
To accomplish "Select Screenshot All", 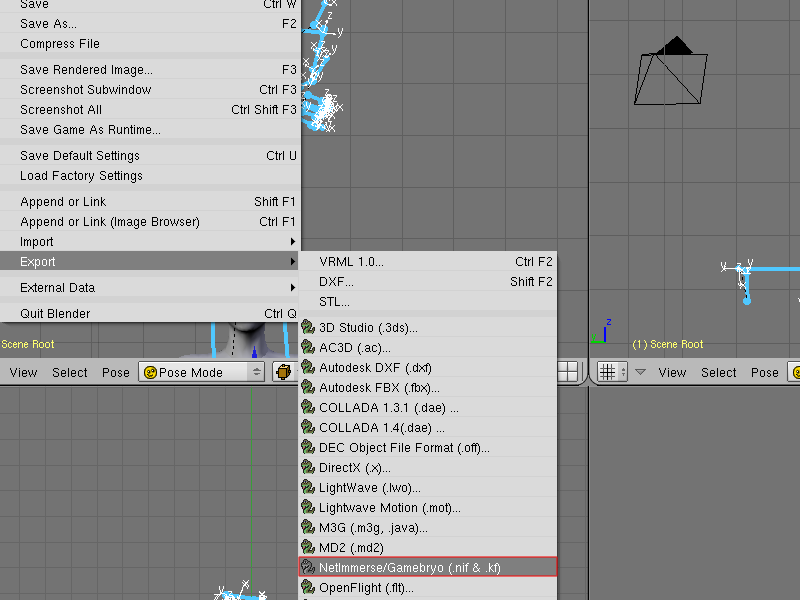I will tap(150, 109).
